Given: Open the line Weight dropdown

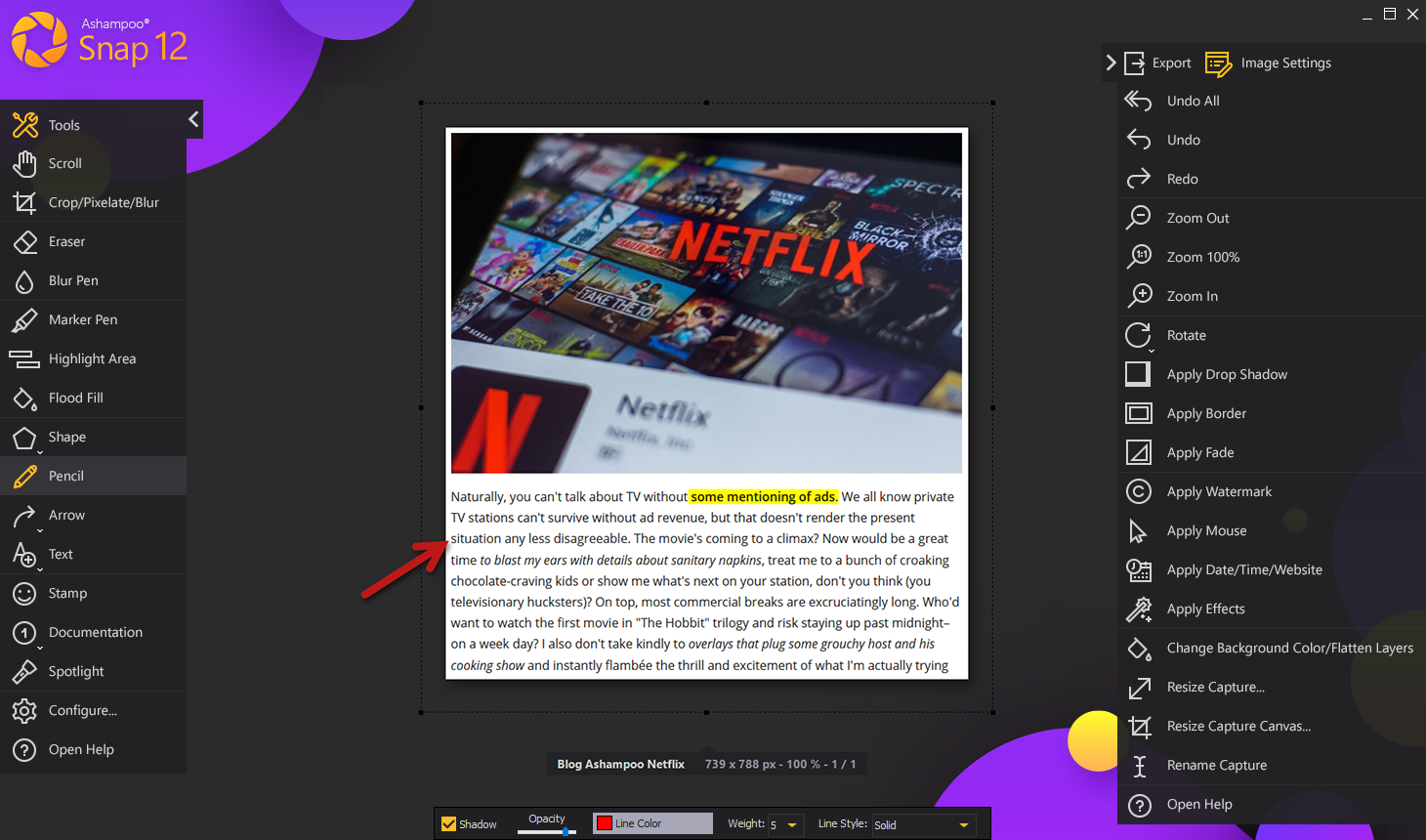Looking at the screenshot, I should pos(785,824).
